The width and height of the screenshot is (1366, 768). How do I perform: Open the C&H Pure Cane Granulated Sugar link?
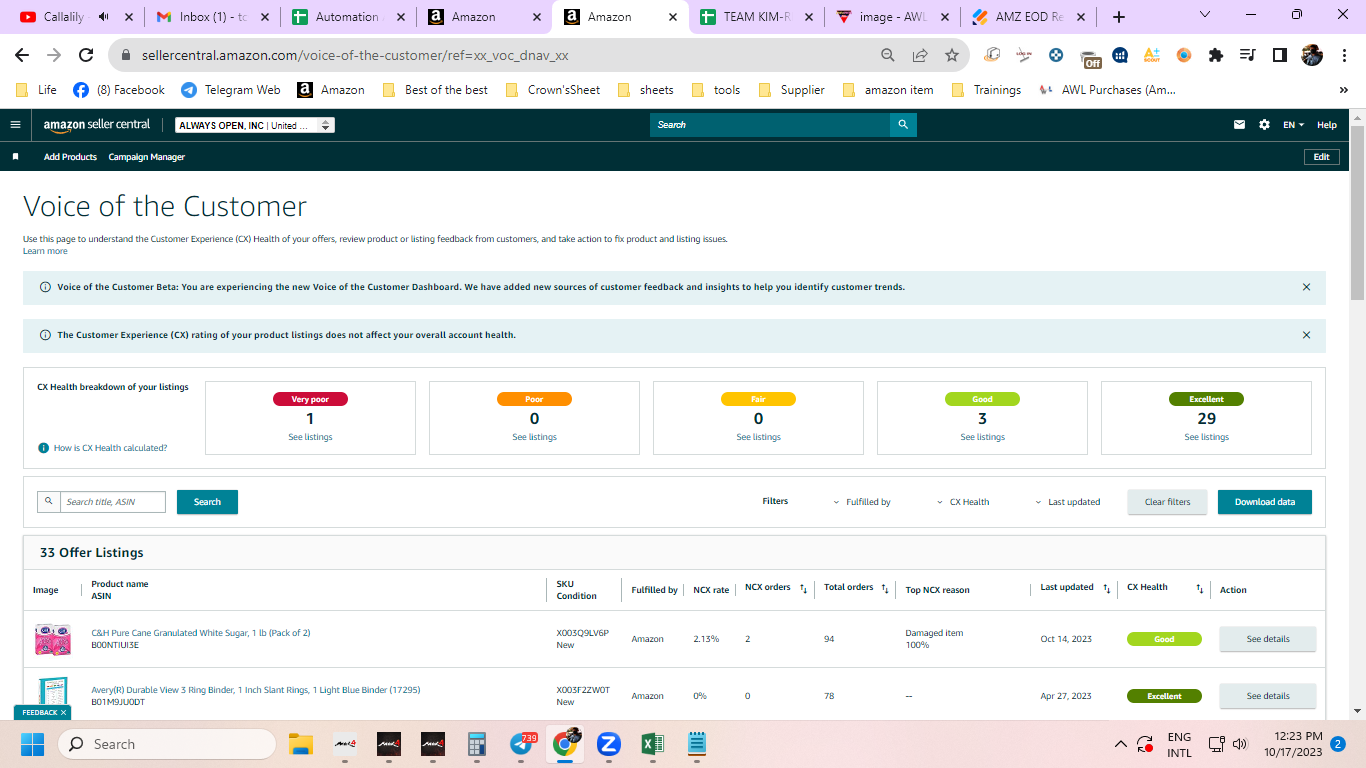tap(200, 633)
